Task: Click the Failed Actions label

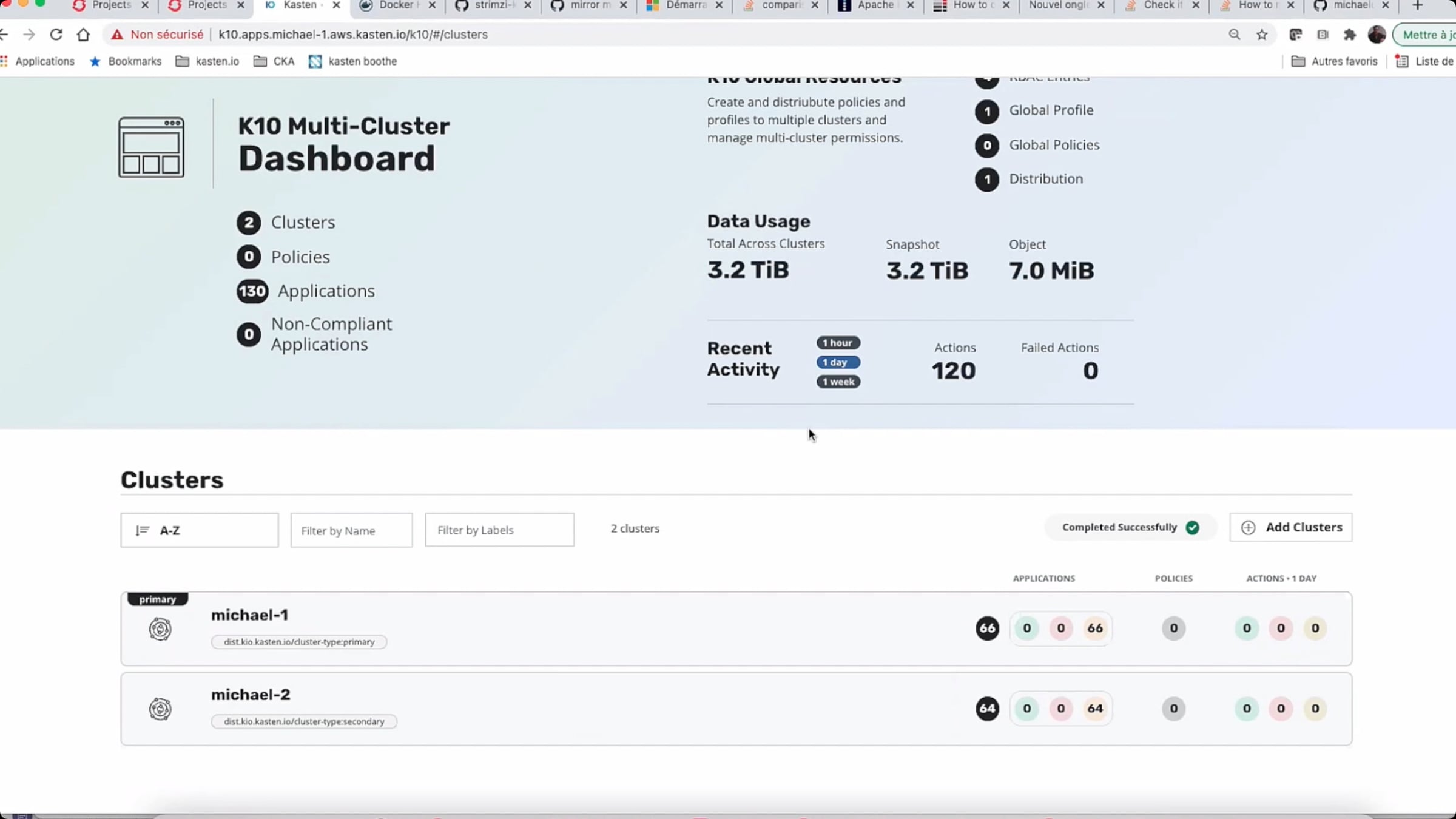Action: tap(1060, 348)
